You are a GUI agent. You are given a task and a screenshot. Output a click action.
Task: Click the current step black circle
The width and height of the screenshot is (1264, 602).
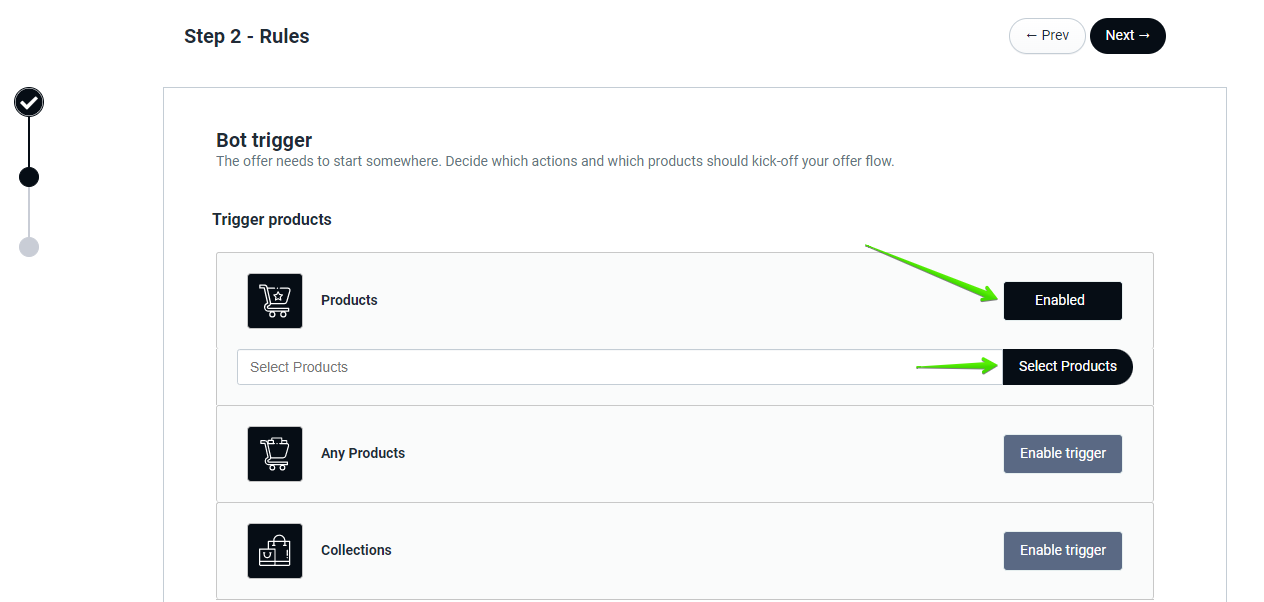[x=29, y=177]
